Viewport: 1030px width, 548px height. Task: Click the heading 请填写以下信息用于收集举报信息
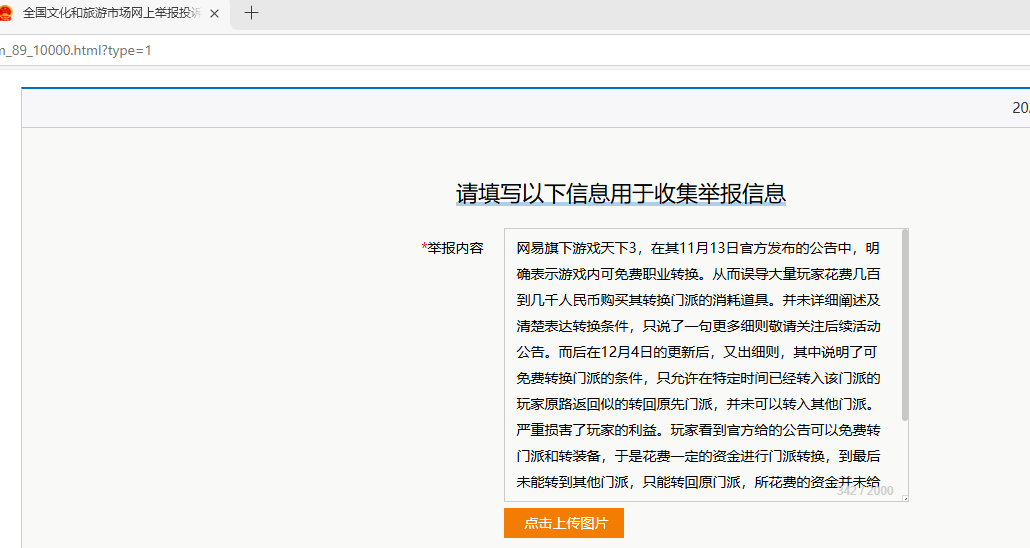(x=621, y=193)
